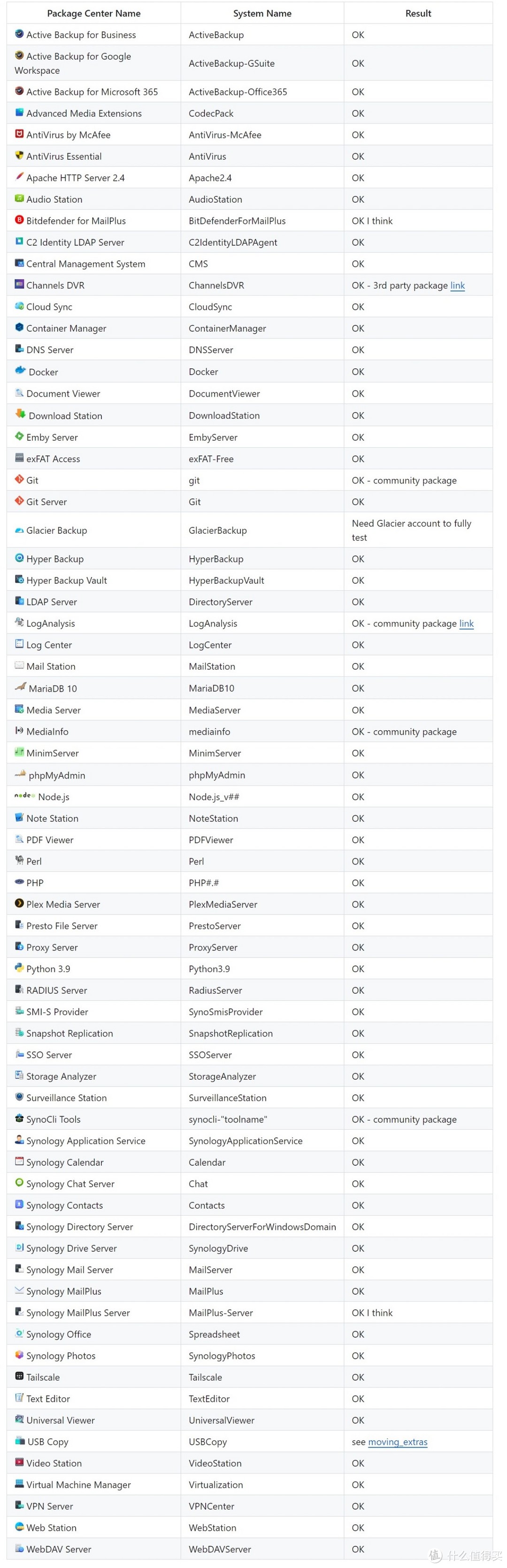The image size is (507, 1568).
Task: Click the Python 3.9 package icon
Action: (19, 968)
